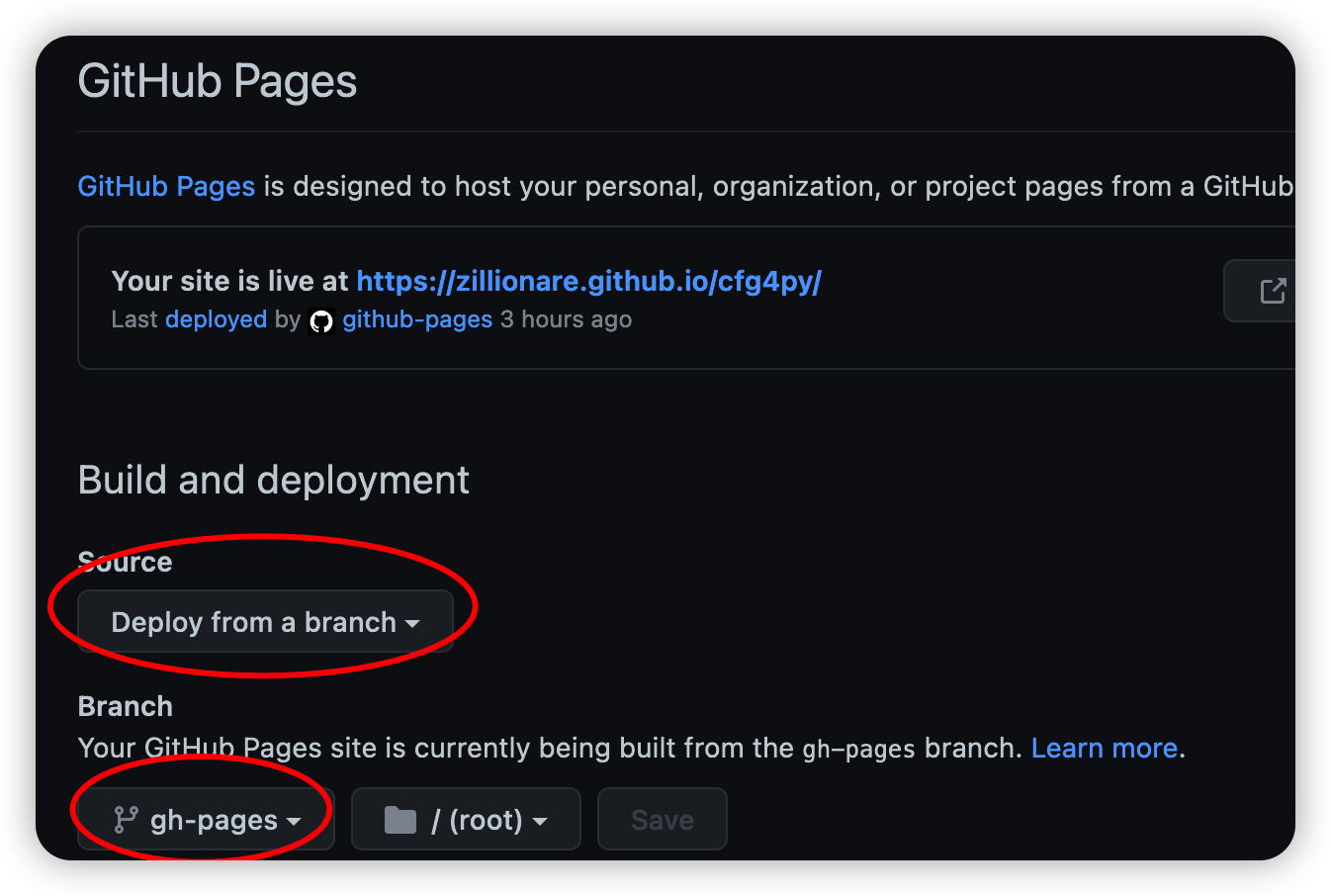Expand the gh-pages branch selector
Image resolution: width=1331 pixels, height=896 pixels.
pyautogui.click(x=206, y=820)
